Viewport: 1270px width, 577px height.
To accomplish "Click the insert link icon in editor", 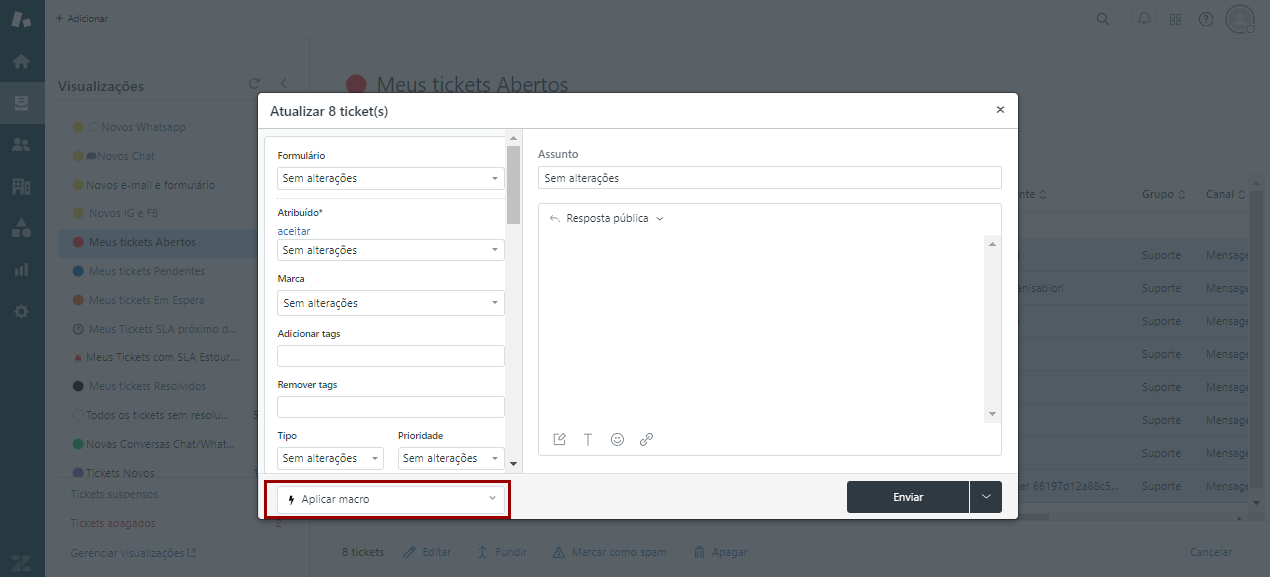I will coord(646,439).
